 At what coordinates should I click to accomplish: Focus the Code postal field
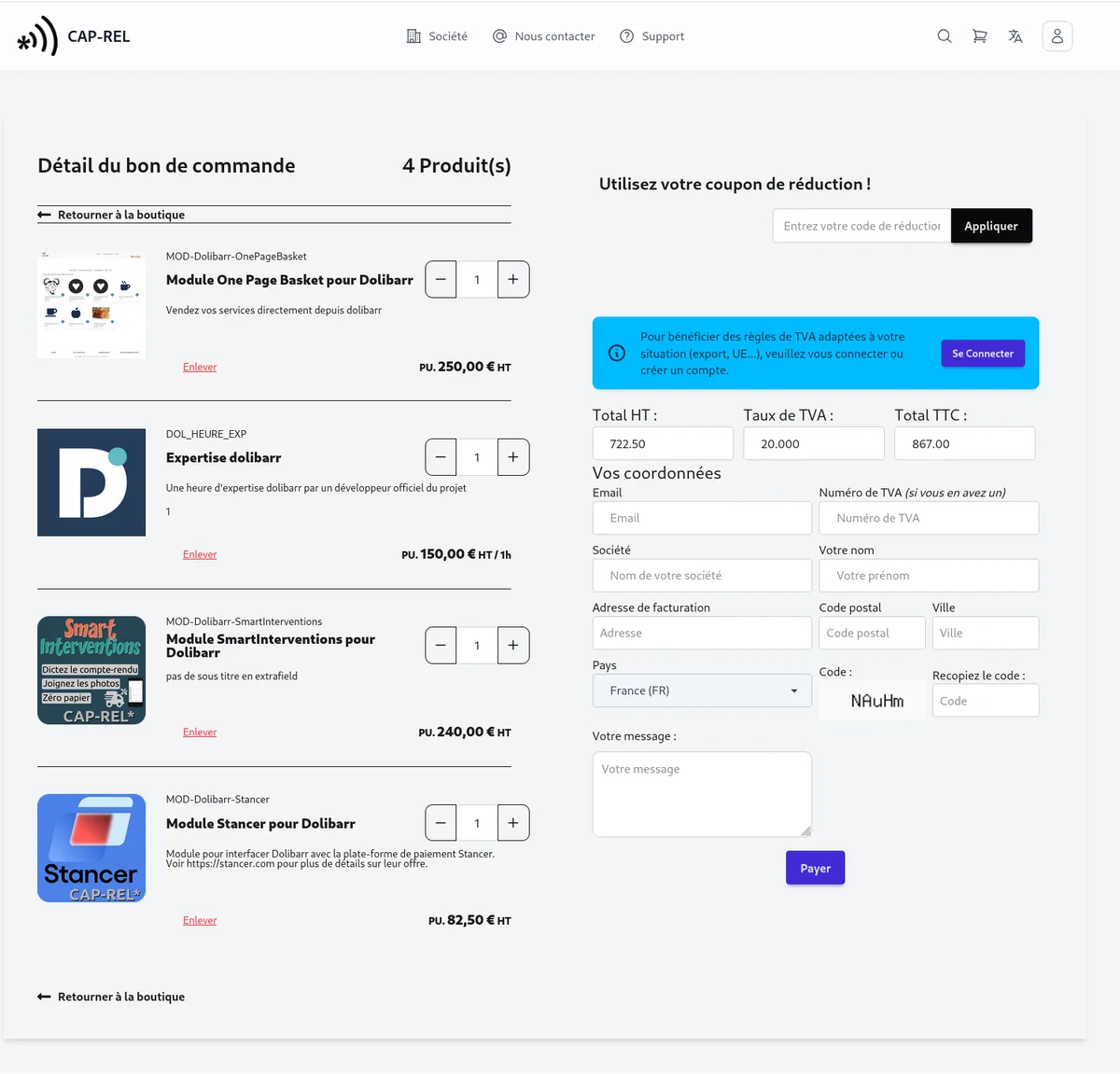coord(872,633)
